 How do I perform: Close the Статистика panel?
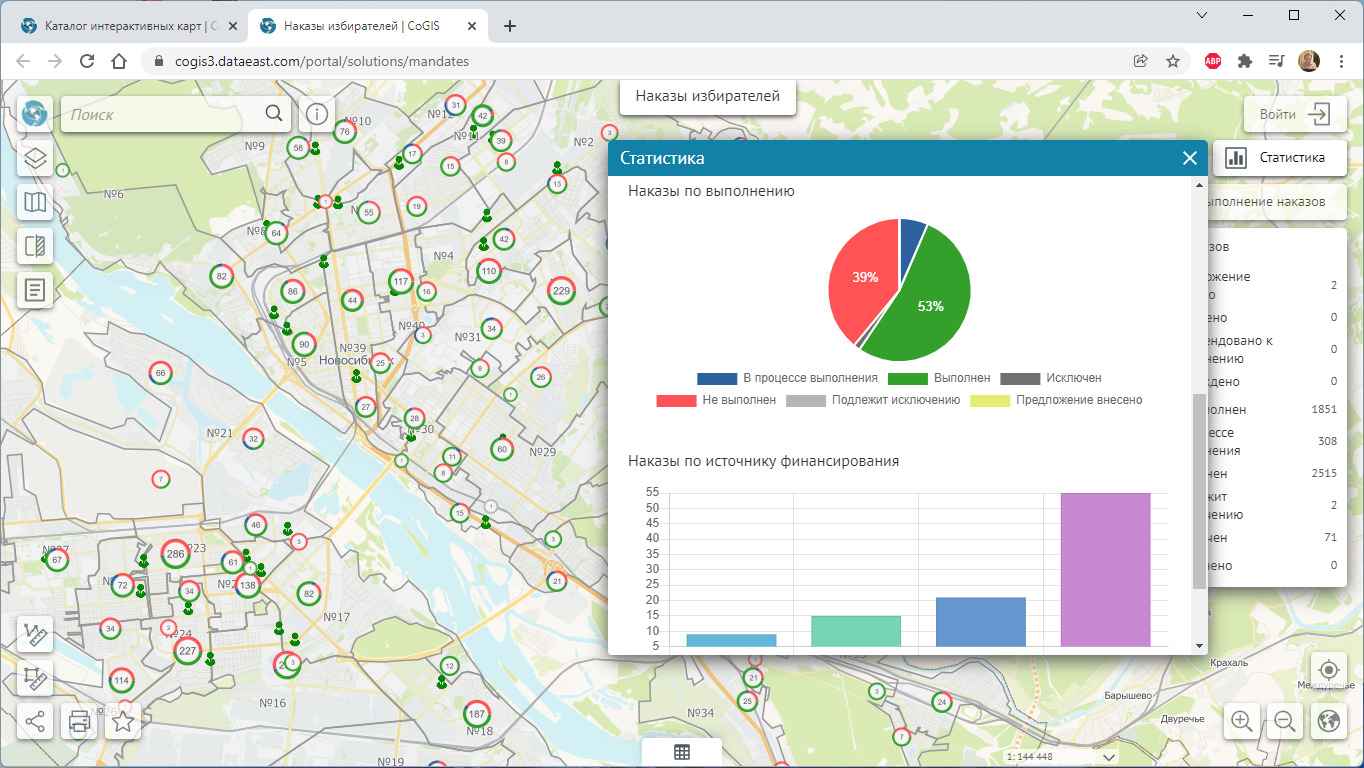1190,158
